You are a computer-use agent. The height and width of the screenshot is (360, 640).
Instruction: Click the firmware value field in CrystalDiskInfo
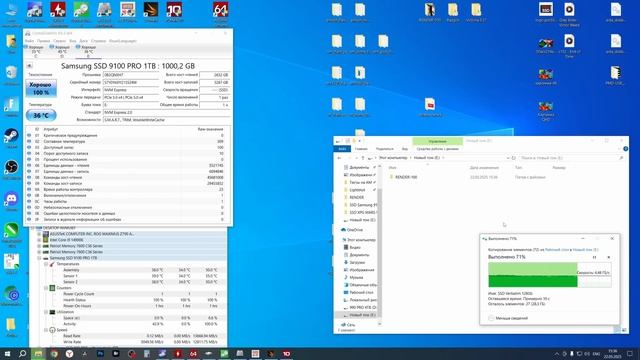(x=131, y=75)
